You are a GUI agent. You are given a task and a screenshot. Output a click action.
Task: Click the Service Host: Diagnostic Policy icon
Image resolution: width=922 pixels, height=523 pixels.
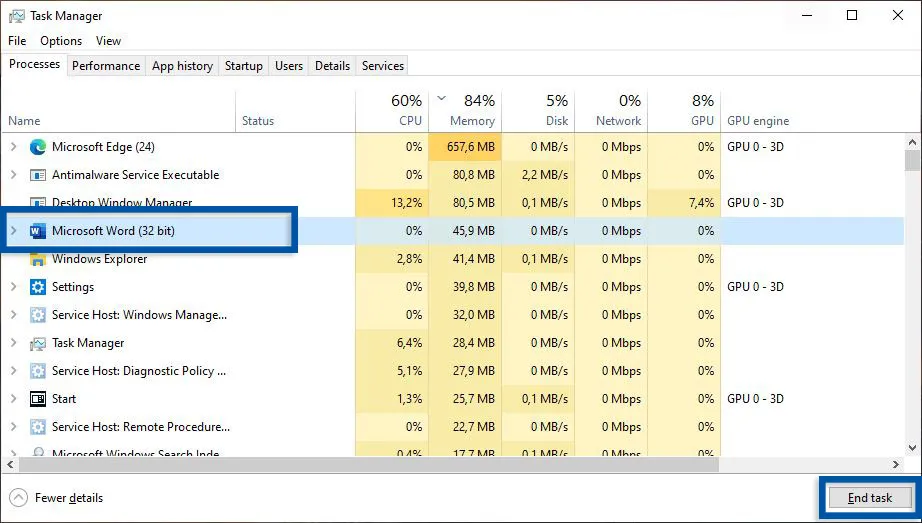pyautogui.click(x=38, y=371)
